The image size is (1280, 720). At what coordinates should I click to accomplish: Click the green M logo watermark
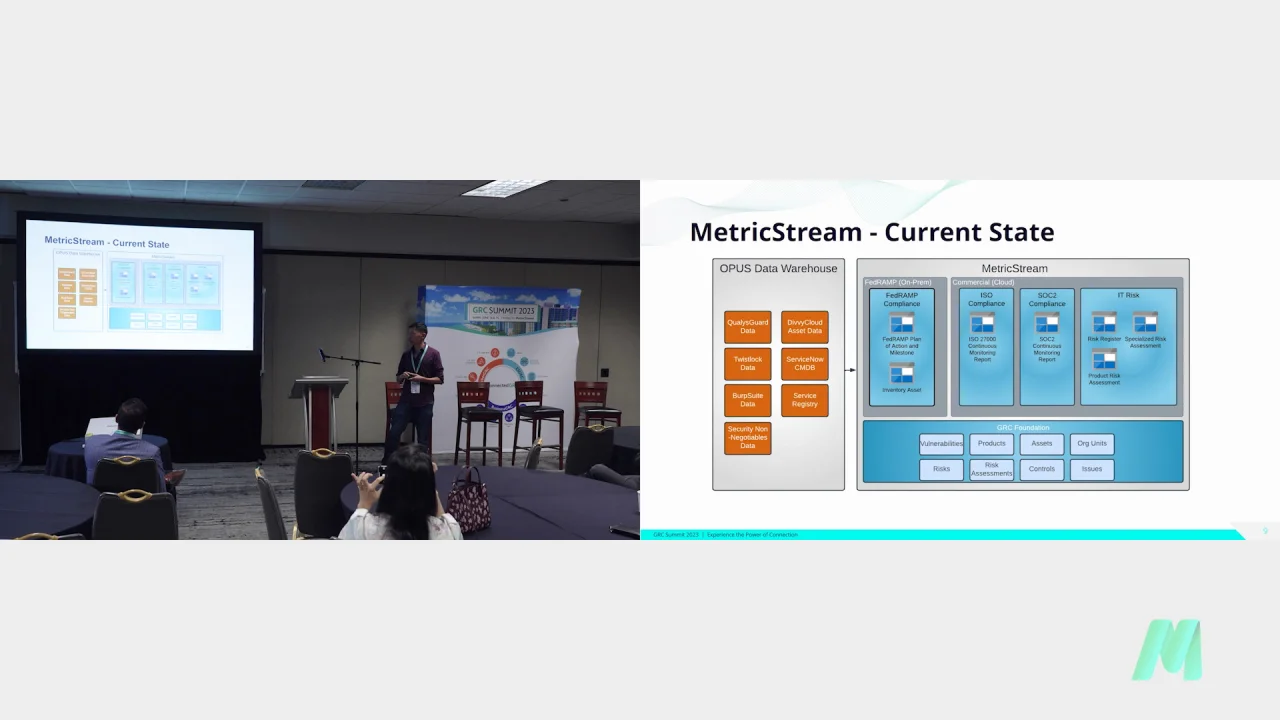[x=1167, y=651]
